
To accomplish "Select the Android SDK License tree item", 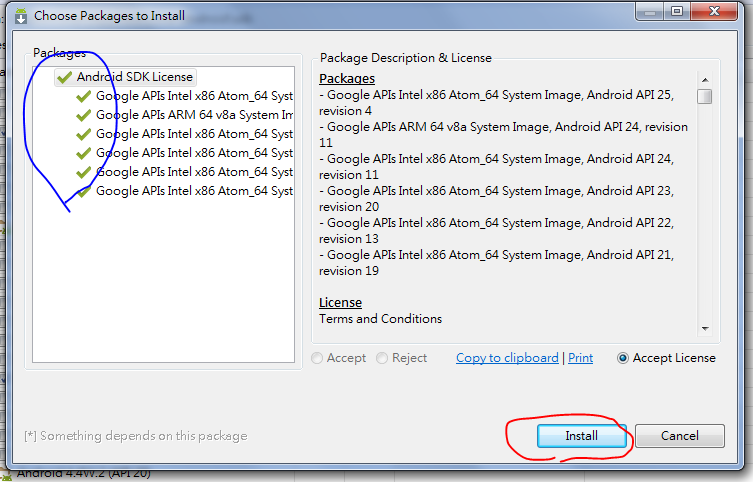I will 125,77.
